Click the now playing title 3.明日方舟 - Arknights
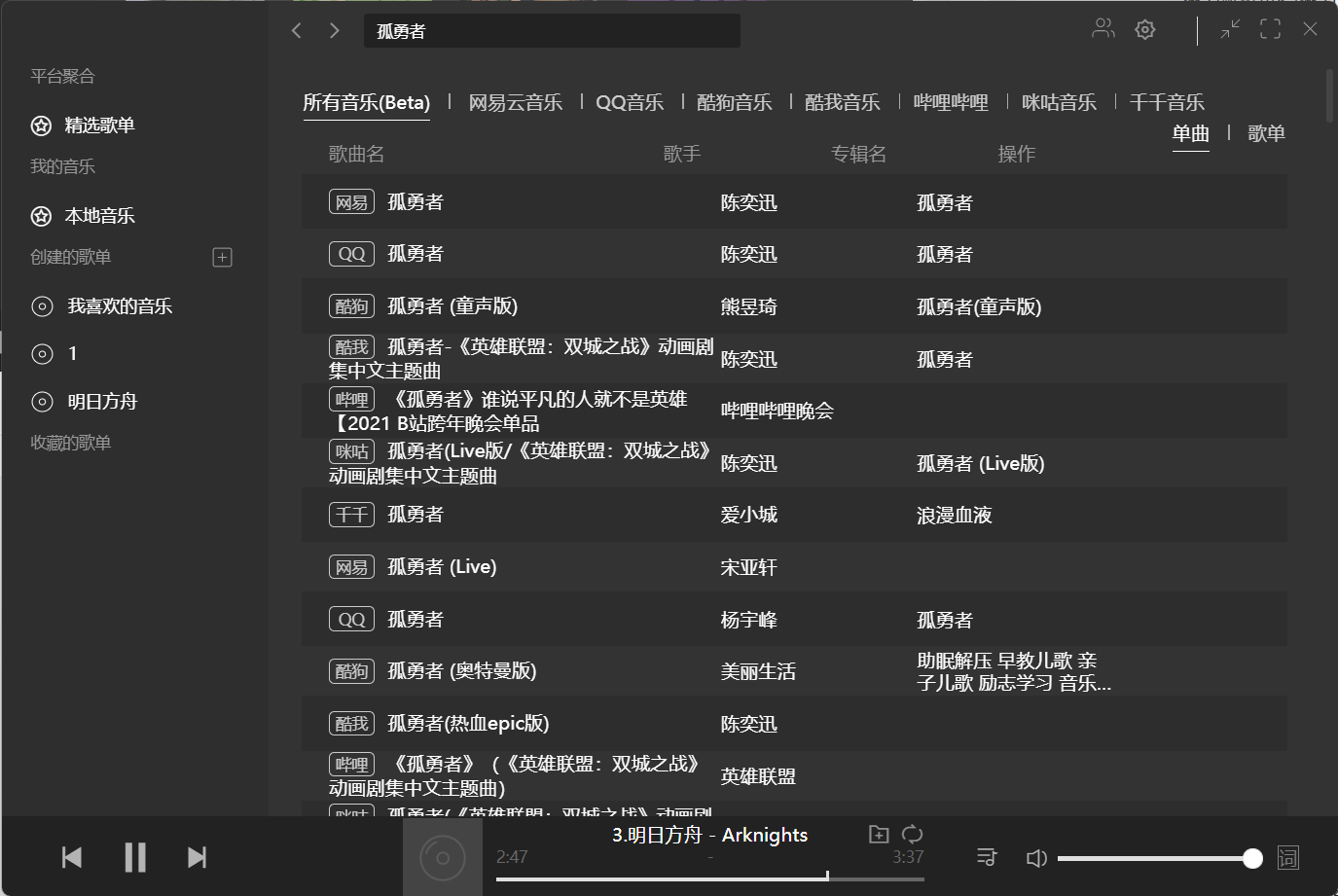The image size is (1338, 896). 709,835
